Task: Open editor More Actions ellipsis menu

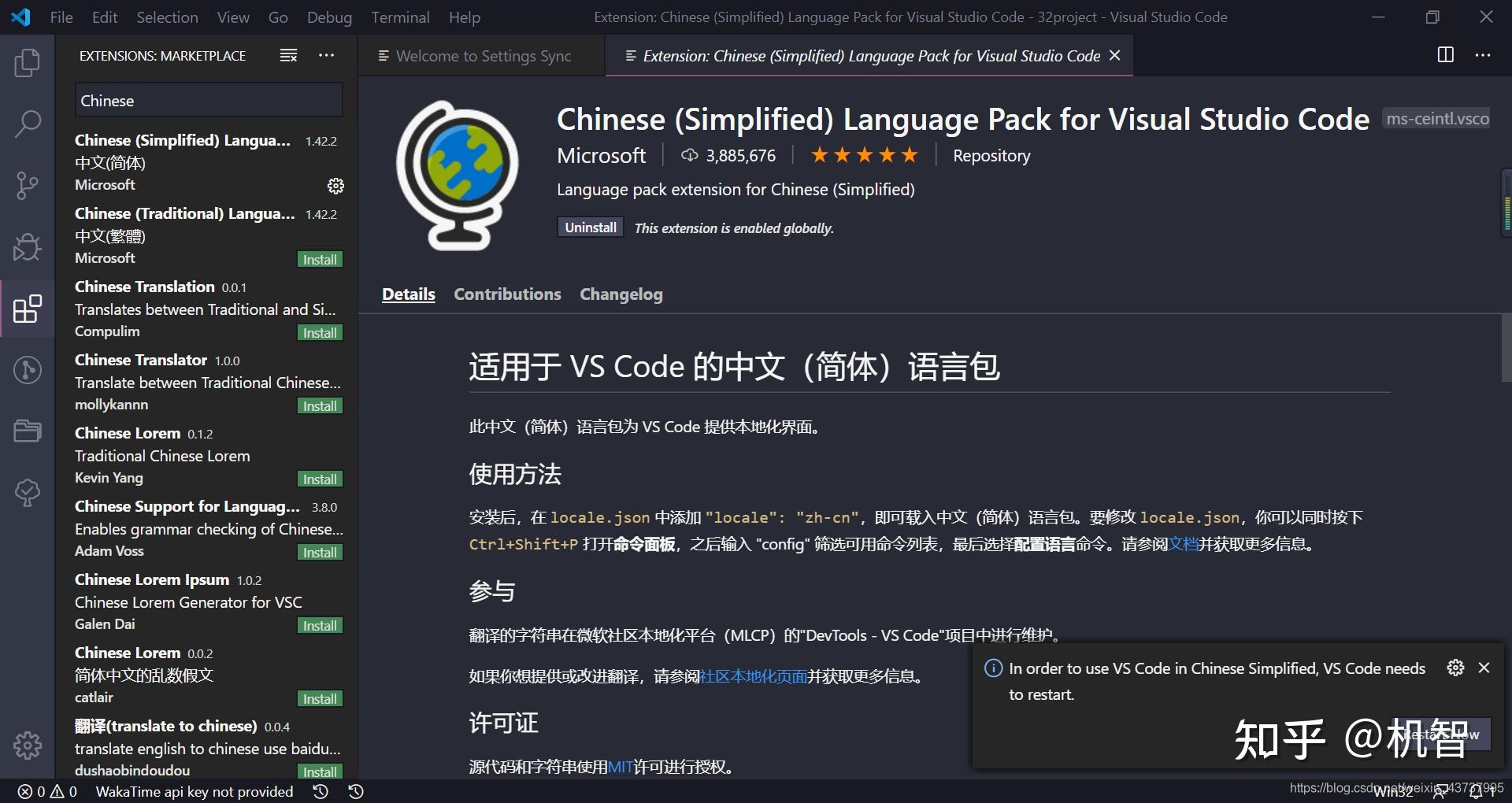Action: coord(1484,55)
